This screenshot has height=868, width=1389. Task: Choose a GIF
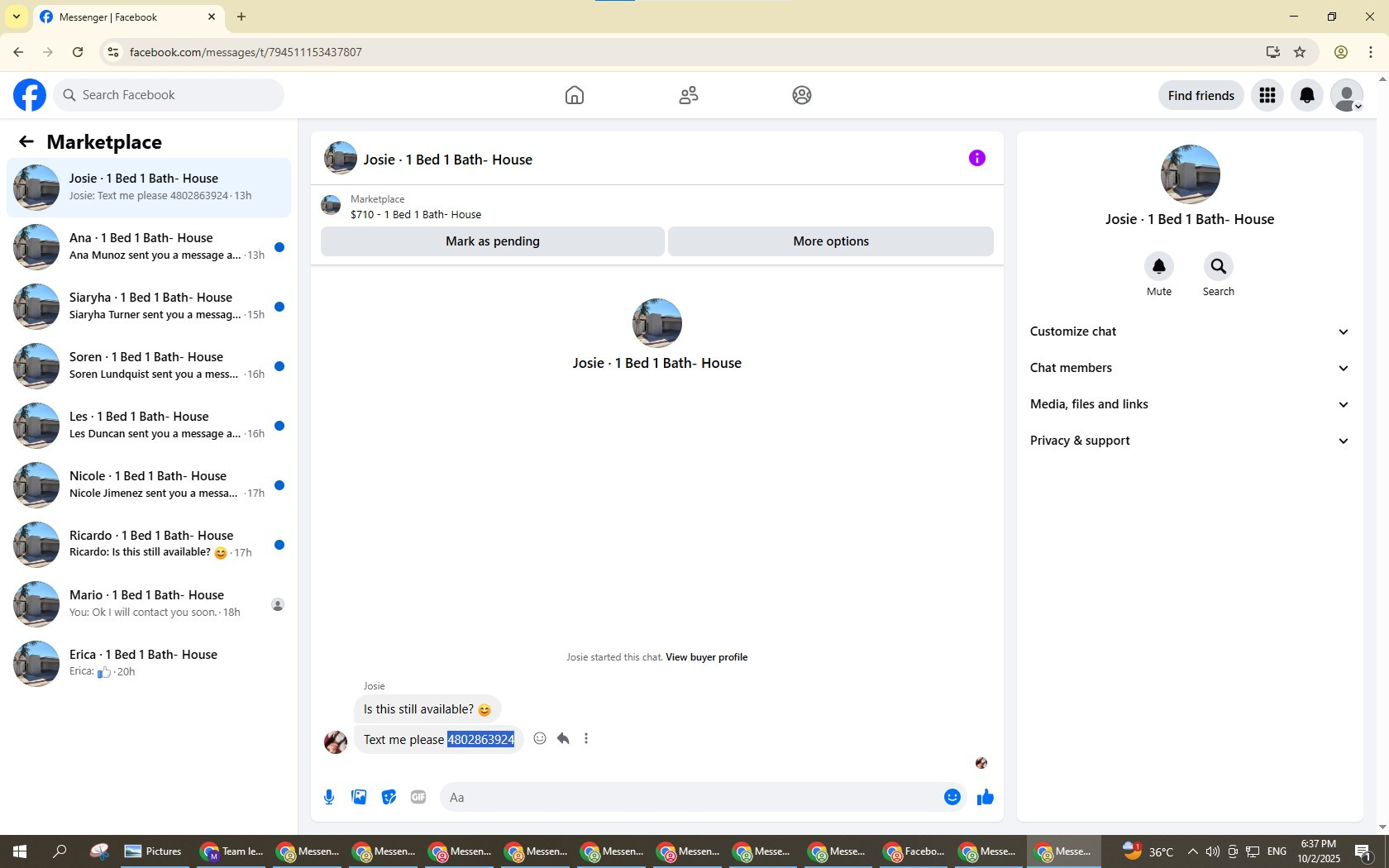[x=418, y=797]
